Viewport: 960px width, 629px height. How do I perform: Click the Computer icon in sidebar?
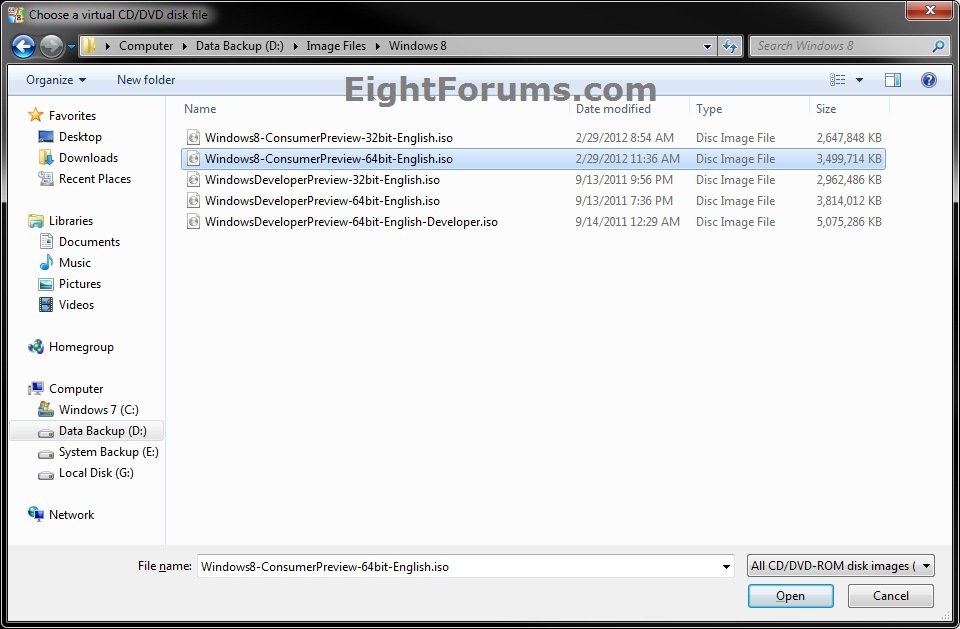coord(36,388)
